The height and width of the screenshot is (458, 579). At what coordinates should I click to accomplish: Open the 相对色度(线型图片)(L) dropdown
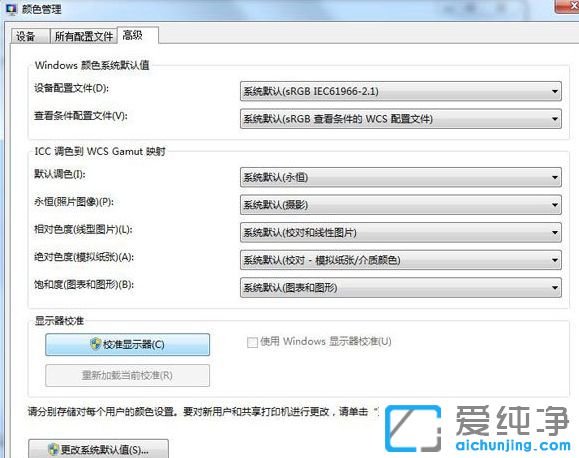401,233
